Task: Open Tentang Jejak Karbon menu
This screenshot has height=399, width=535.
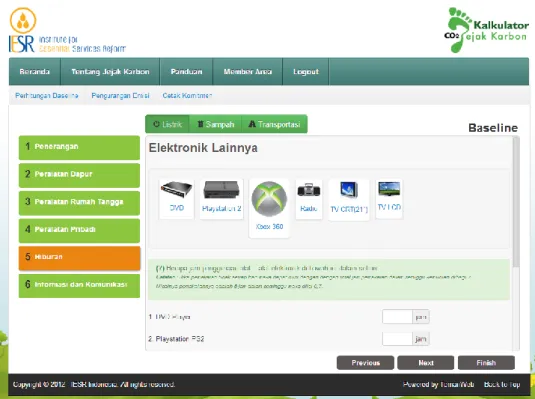Action: 110,72
